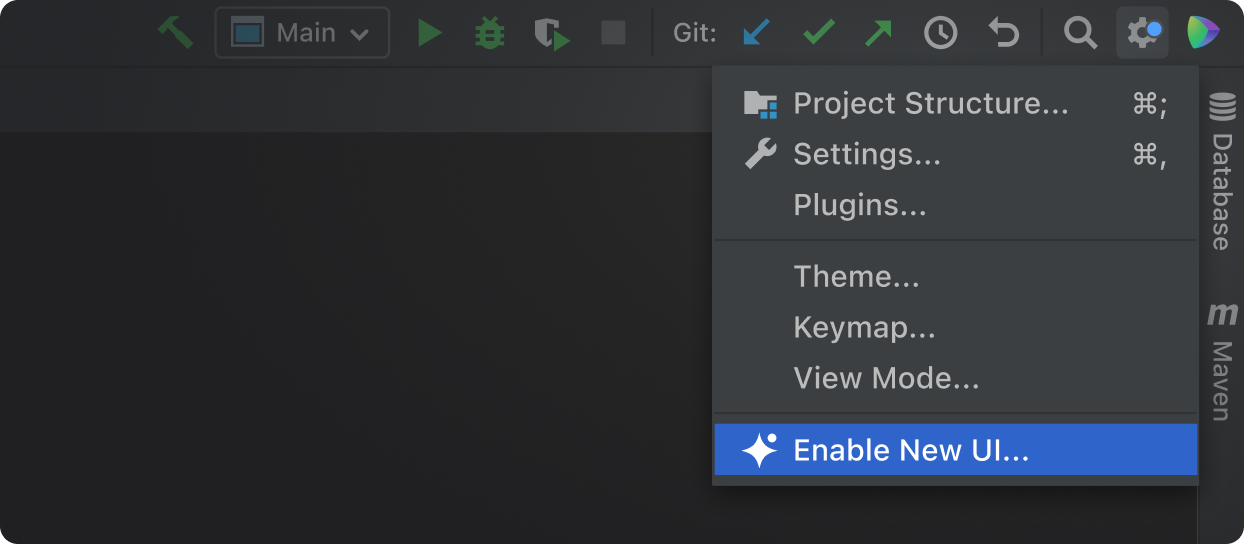
Task: Open the colorful Space logo icon
Action: (x=1204, y=33)
